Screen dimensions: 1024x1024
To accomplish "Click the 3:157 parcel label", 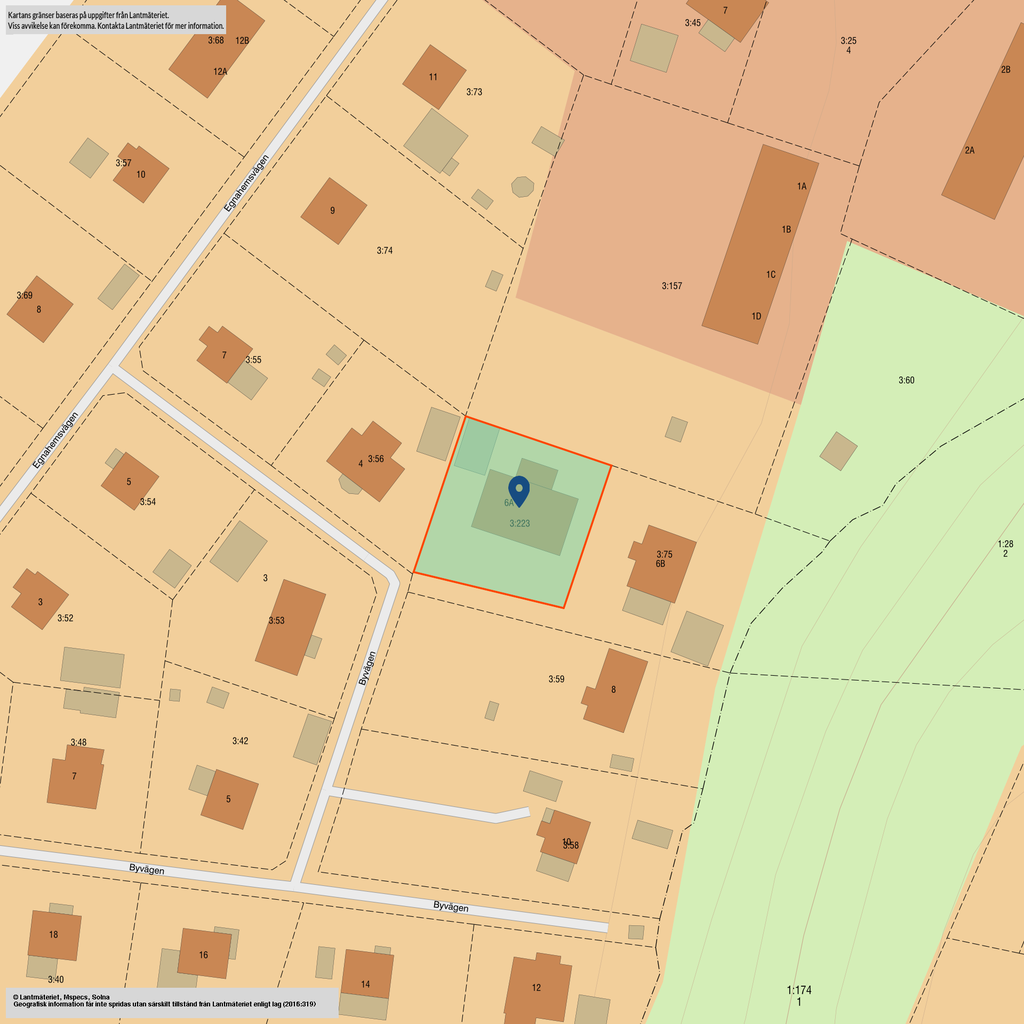I will (x=671, y=286).
